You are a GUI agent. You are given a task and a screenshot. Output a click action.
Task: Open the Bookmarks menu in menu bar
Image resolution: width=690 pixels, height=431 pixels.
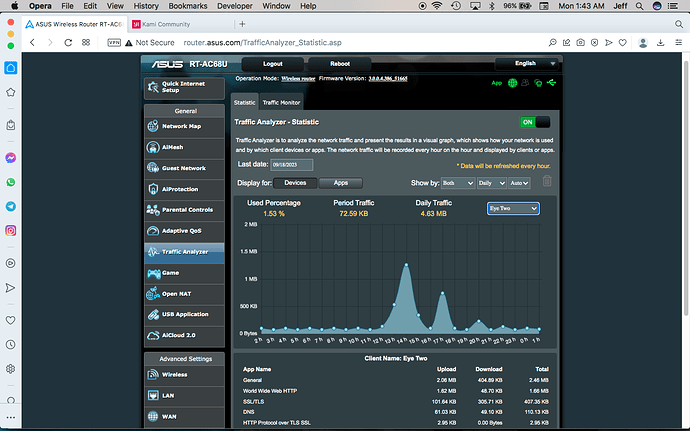[x=188, y=6]
